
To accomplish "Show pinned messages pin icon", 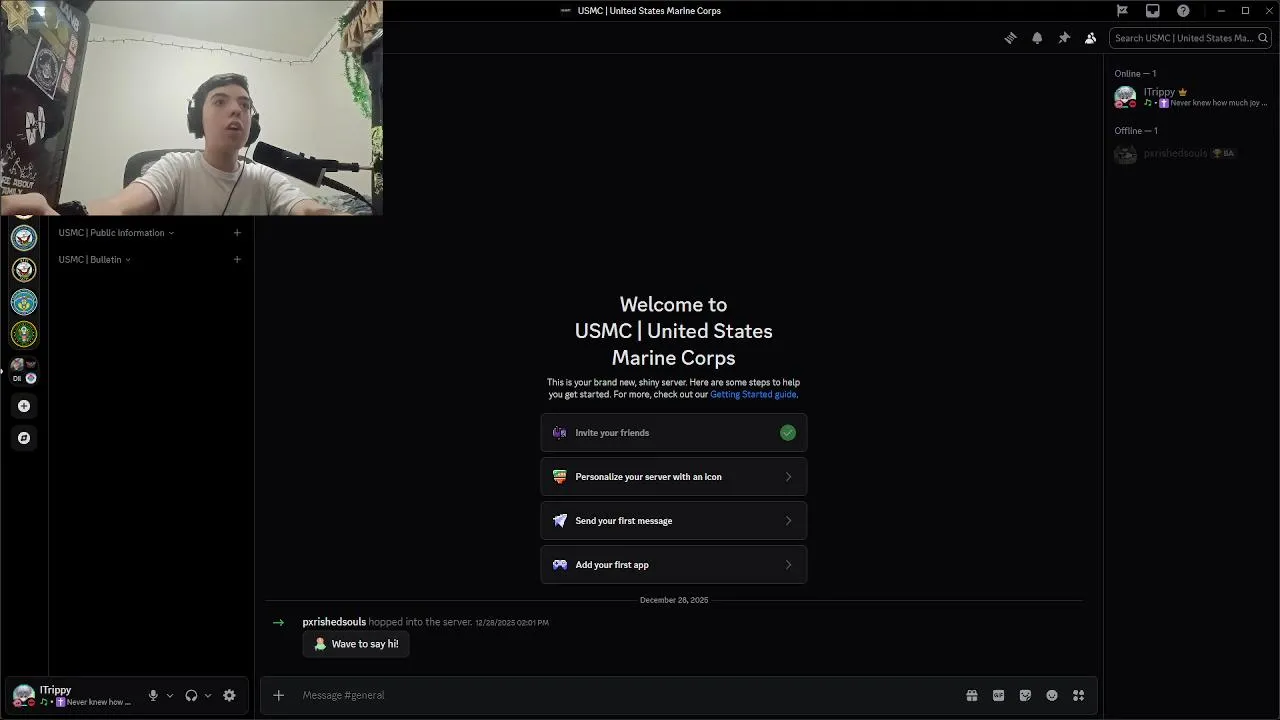I will click(1064, 38).
